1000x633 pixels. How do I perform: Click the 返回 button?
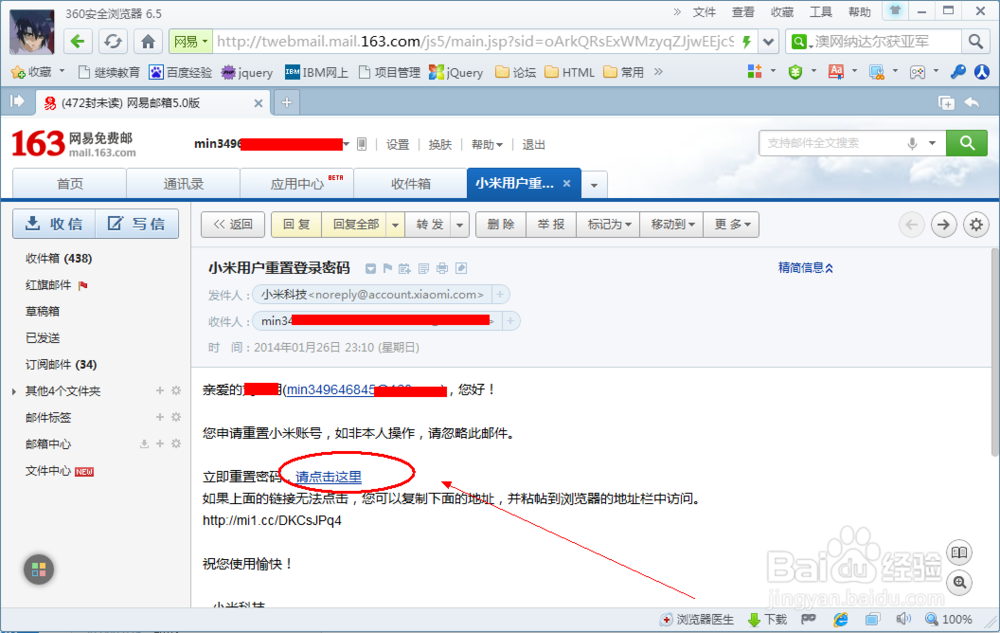point(233,224)
